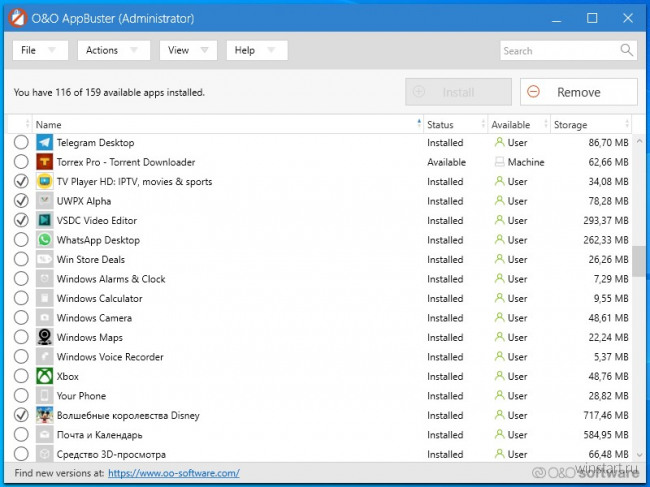Viewport: 650px width, 487px height.
Task: Click the Available column sort arrows
Action: pyautogui.click(x=546, y=124)
